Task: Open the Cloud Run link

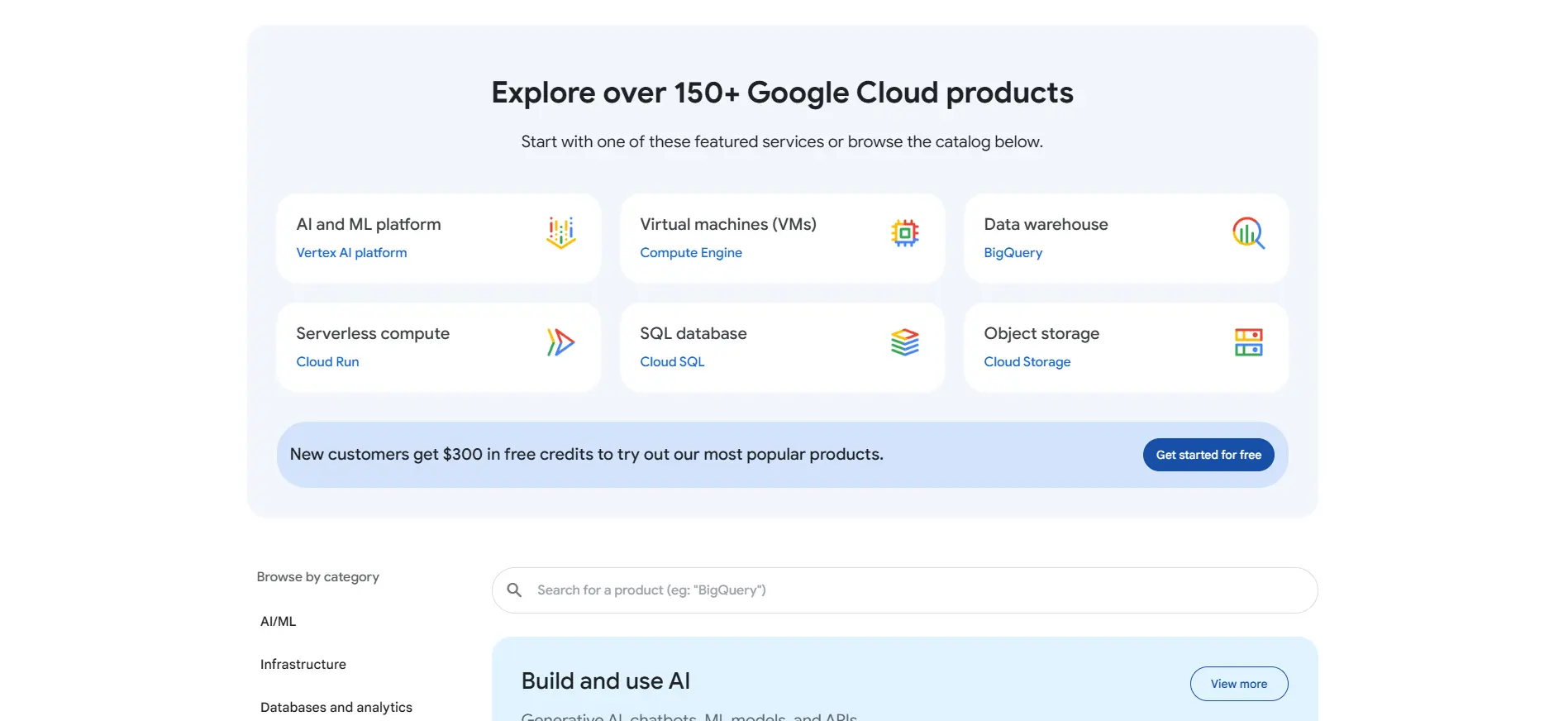Action: tap(327, 362)
